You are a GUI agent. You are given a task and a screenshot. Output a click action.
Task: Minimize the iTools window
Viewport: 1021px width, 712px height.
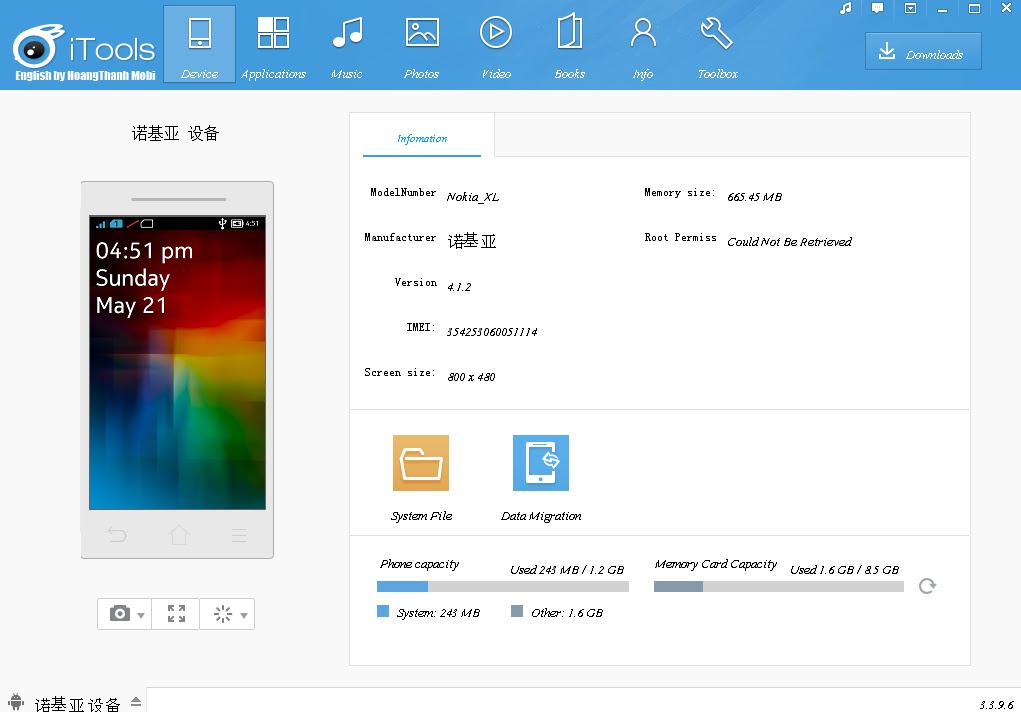pyautogui.click(x=942, y=8)
